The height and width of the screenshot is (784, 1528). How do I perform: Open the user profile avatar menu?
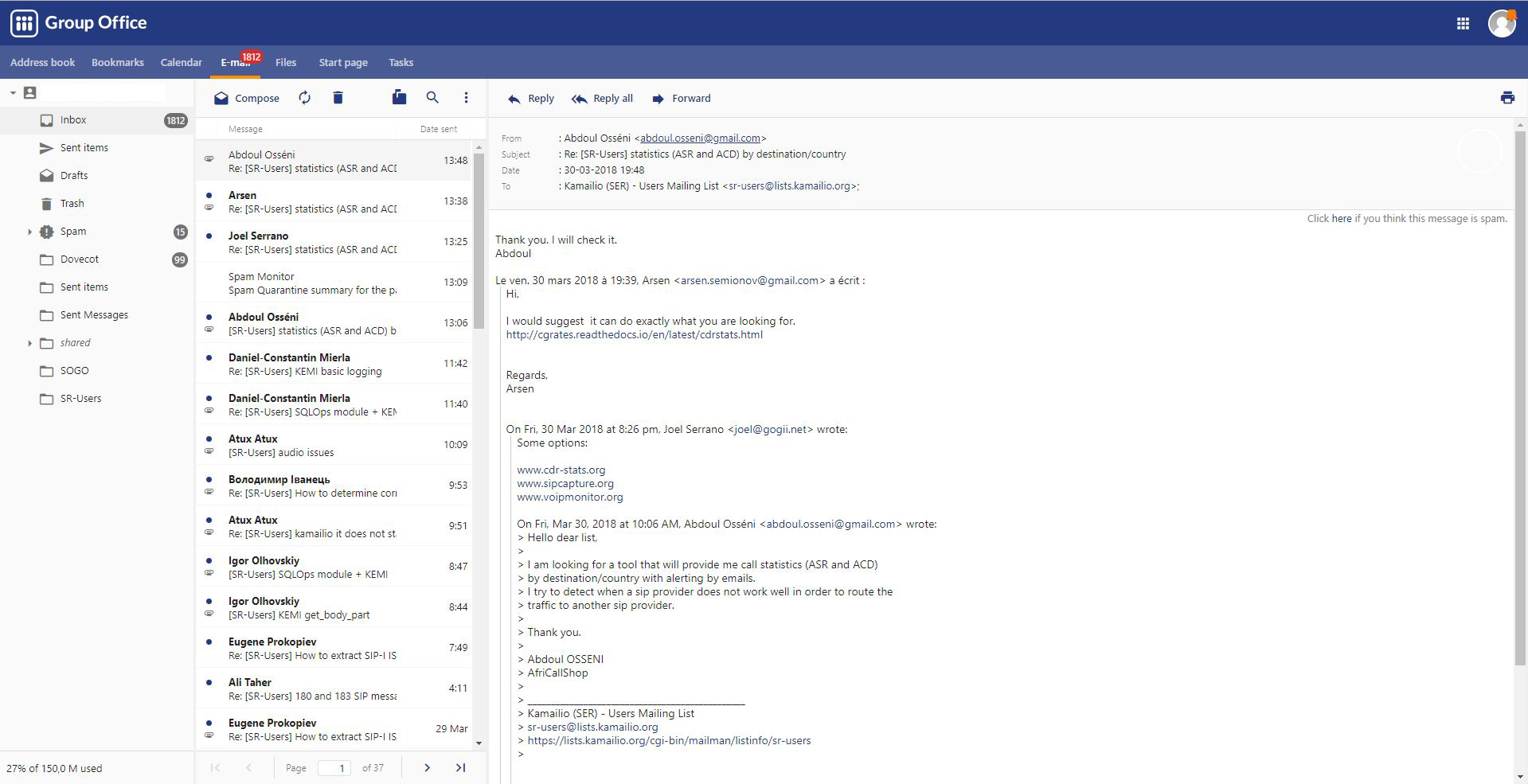point(1502,23)
